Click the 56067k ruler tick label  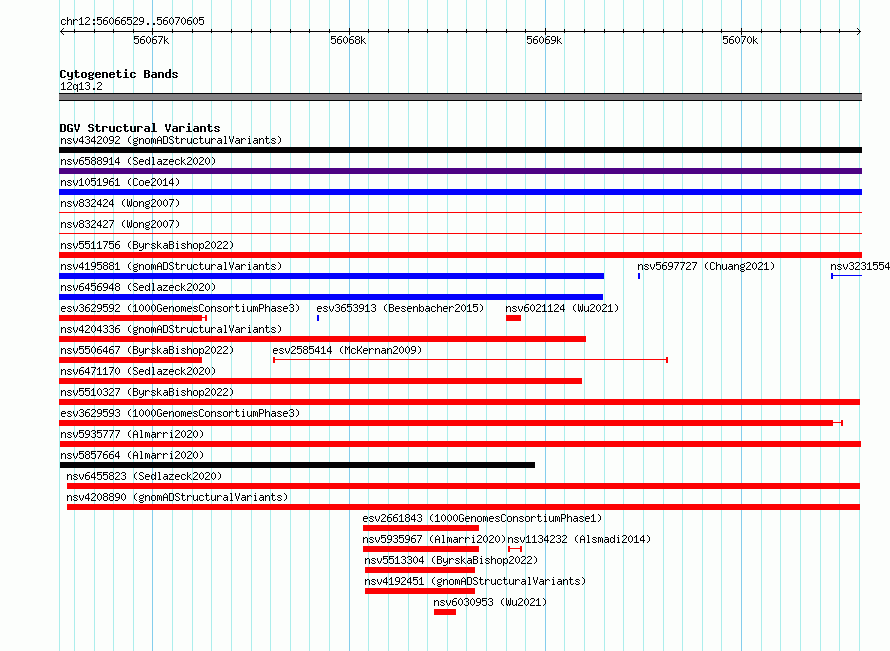(x=151, y=40)
